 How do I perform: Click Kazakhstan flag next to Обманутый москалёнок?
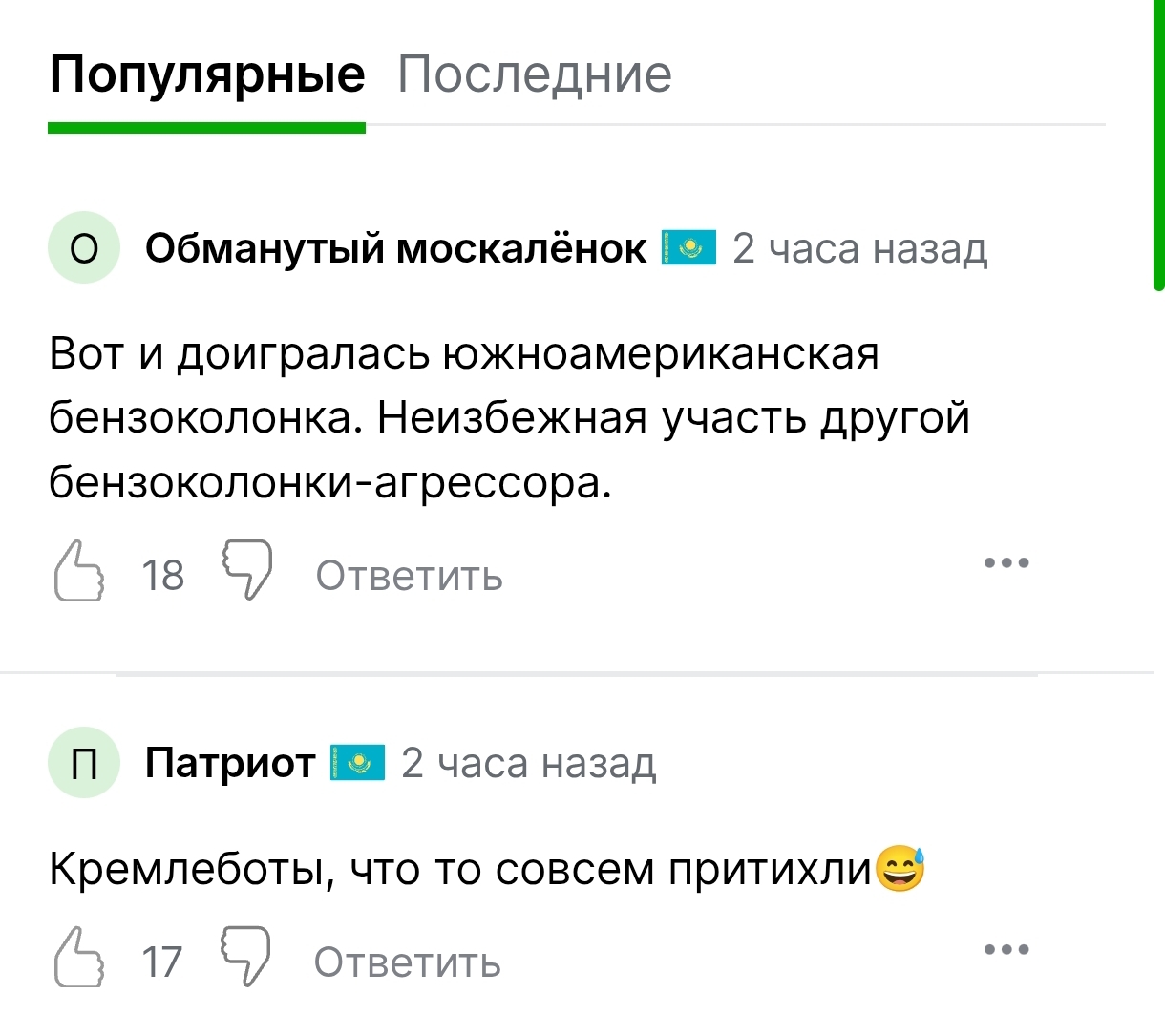[x=688, y=248]
